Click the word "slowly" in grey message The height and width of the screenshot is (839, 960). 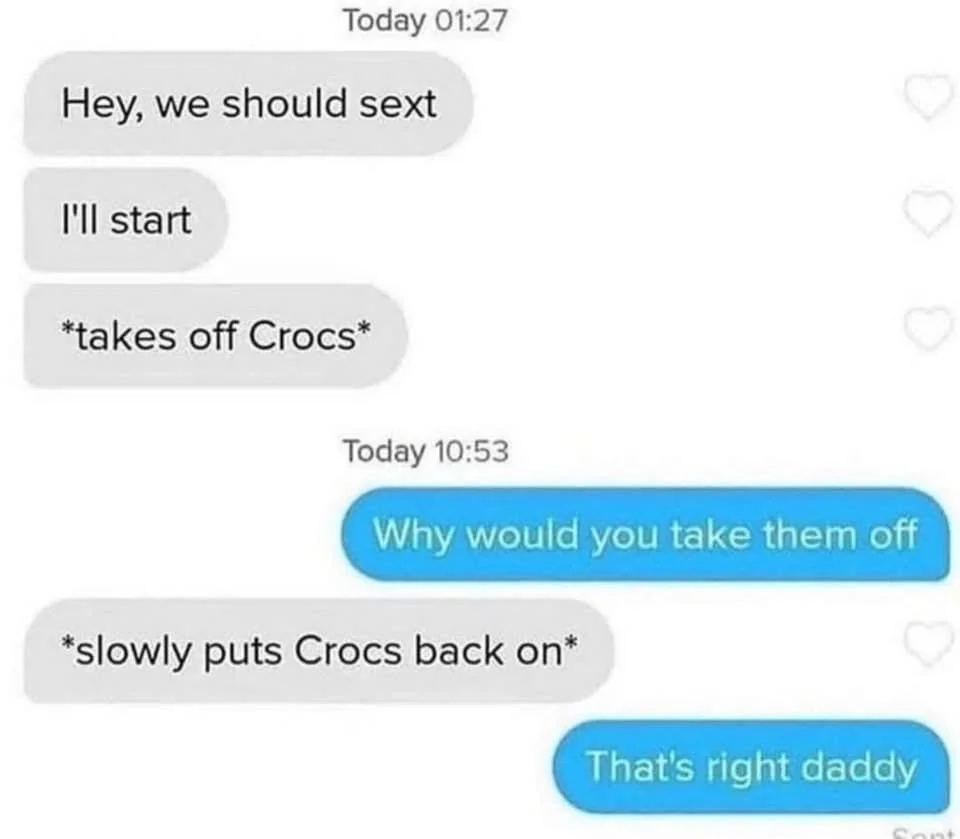[x=133, y=652]
